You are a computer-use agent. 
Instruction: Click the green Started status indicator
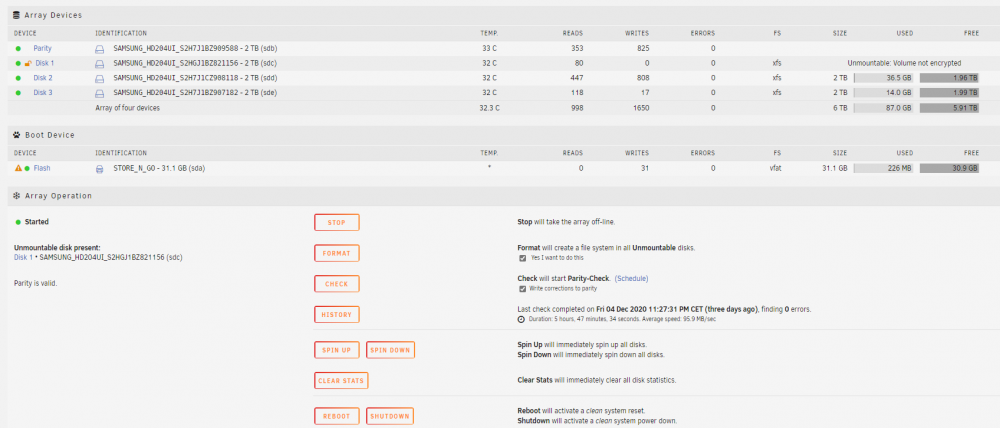[x=18, y=223]
